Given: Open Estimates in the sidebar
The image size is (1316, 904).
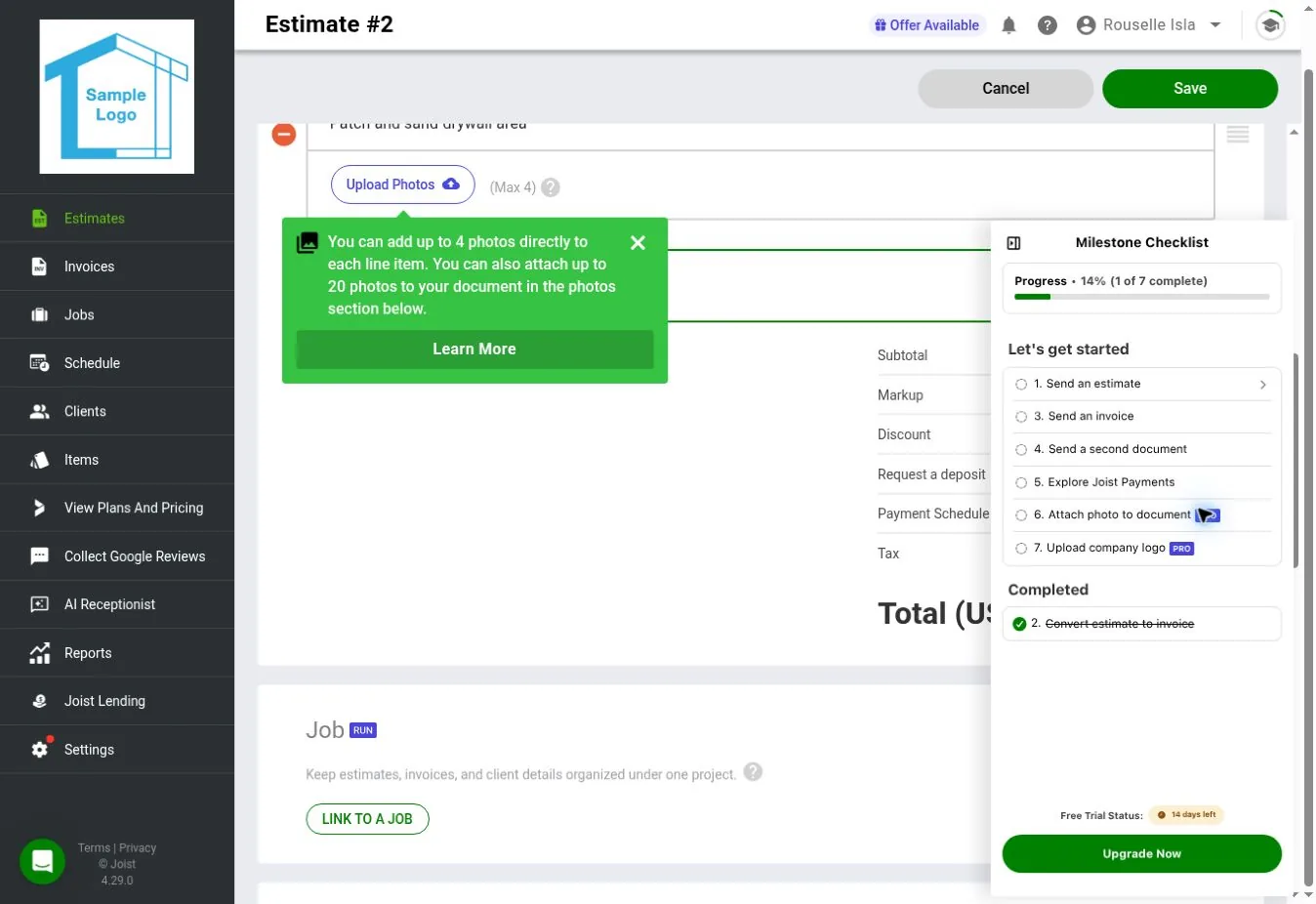Looking at the screenshot, I should (117, 218).
